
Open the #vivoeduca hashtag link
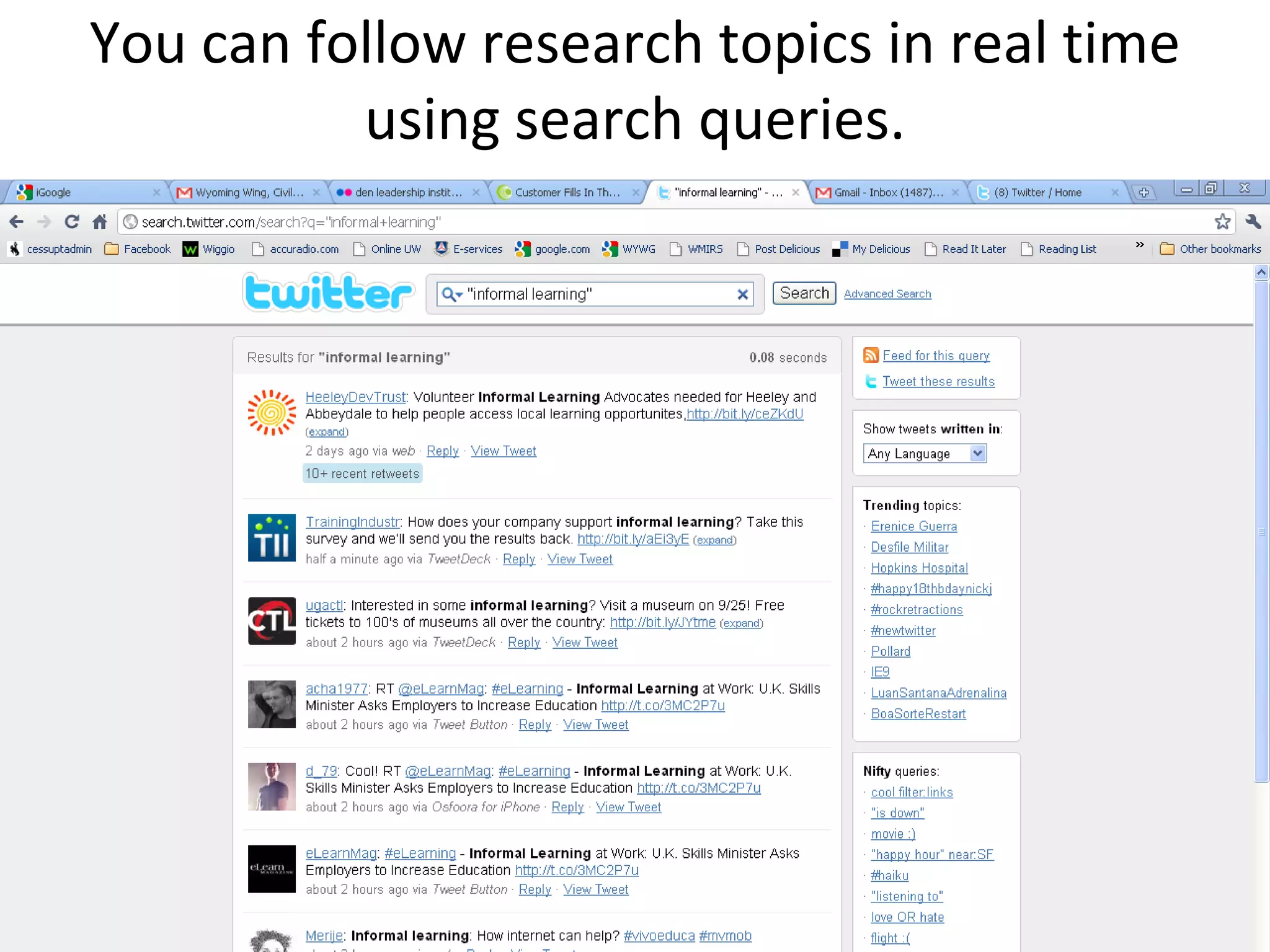659,936
